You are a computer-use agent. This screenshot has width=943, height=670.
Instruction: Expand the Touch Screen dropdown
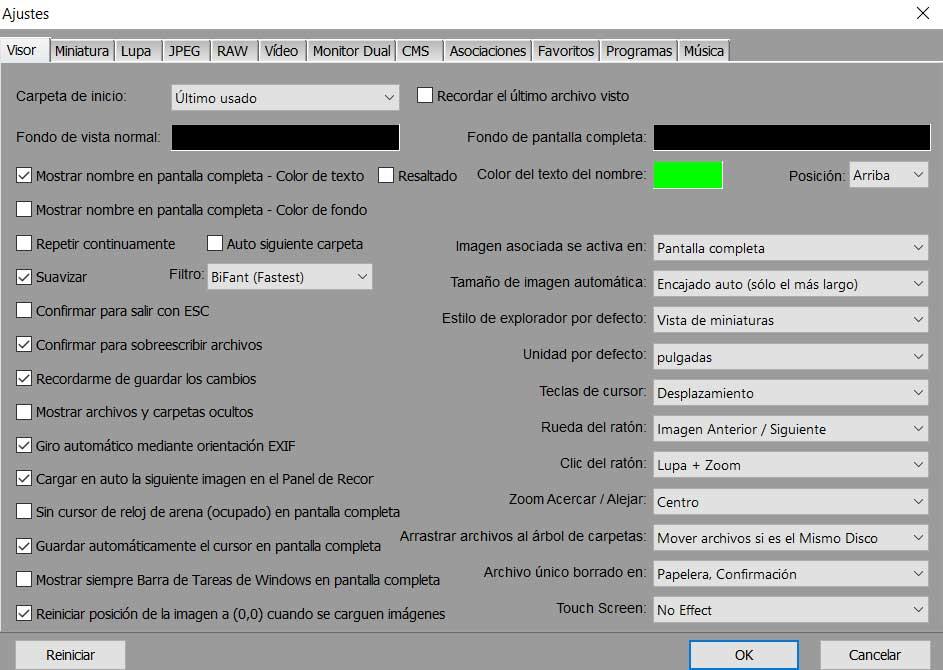pos(790,610)
